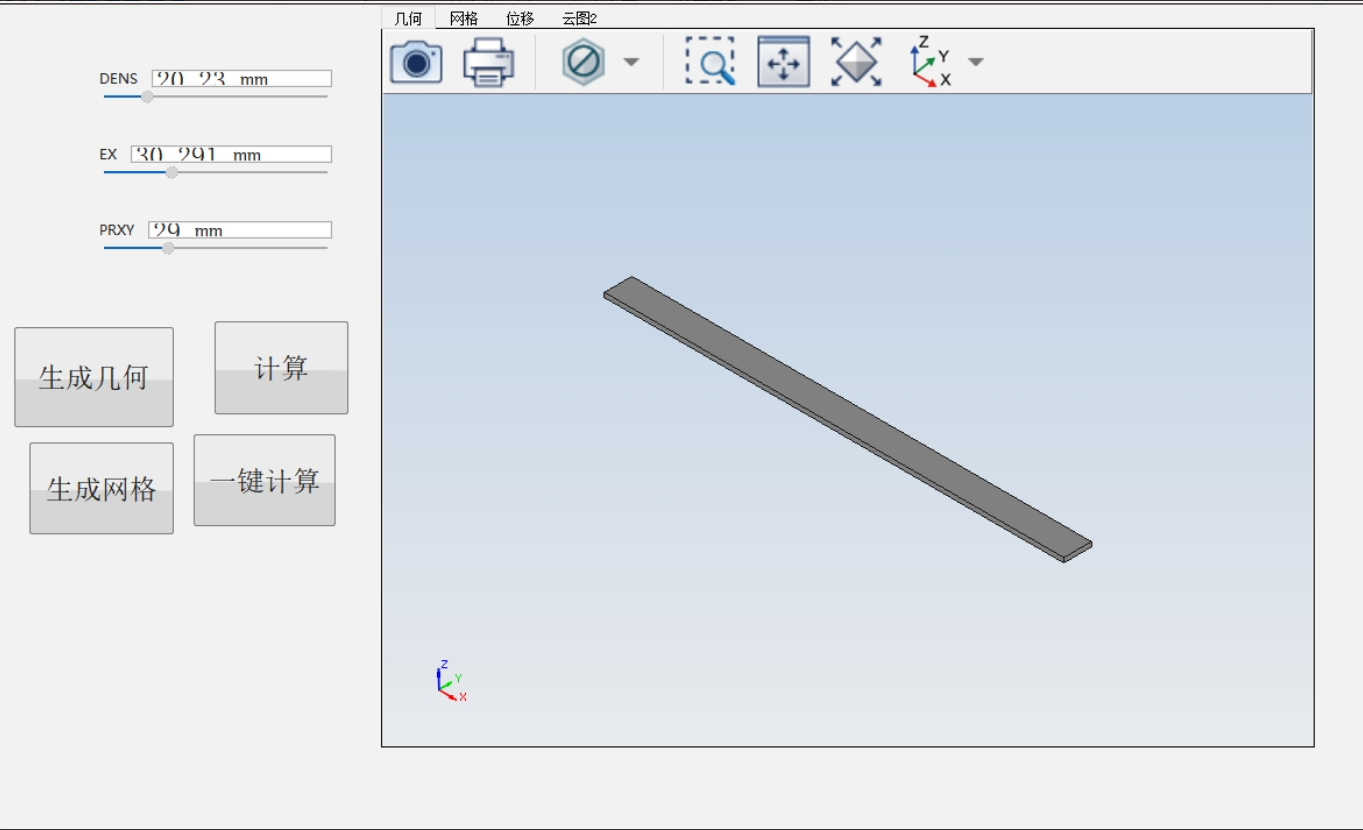Click the 生成几何 button
Image resolution: width=1363 pixels, height=830 pixels.
point(94,377)
